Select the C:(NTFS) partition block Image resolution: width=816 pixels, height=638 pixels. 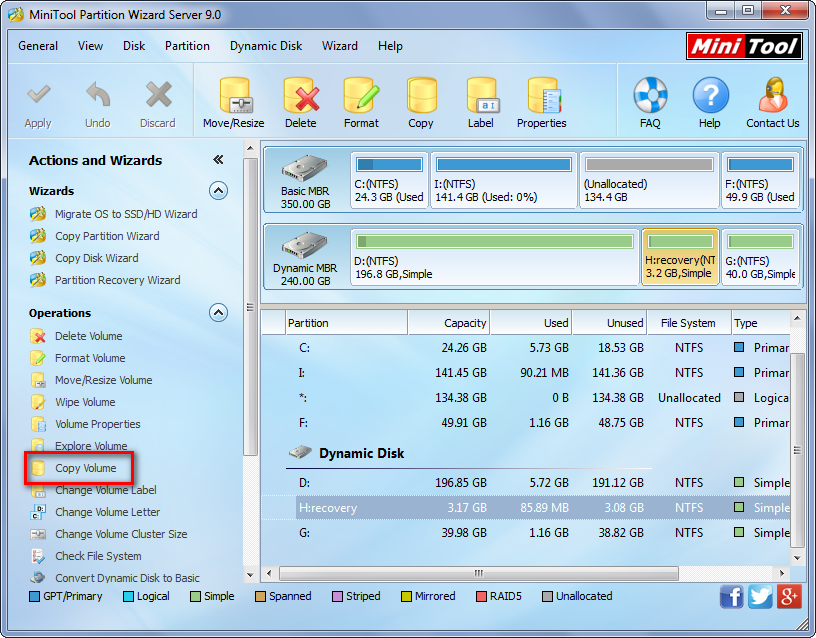[x=389, y=180]
